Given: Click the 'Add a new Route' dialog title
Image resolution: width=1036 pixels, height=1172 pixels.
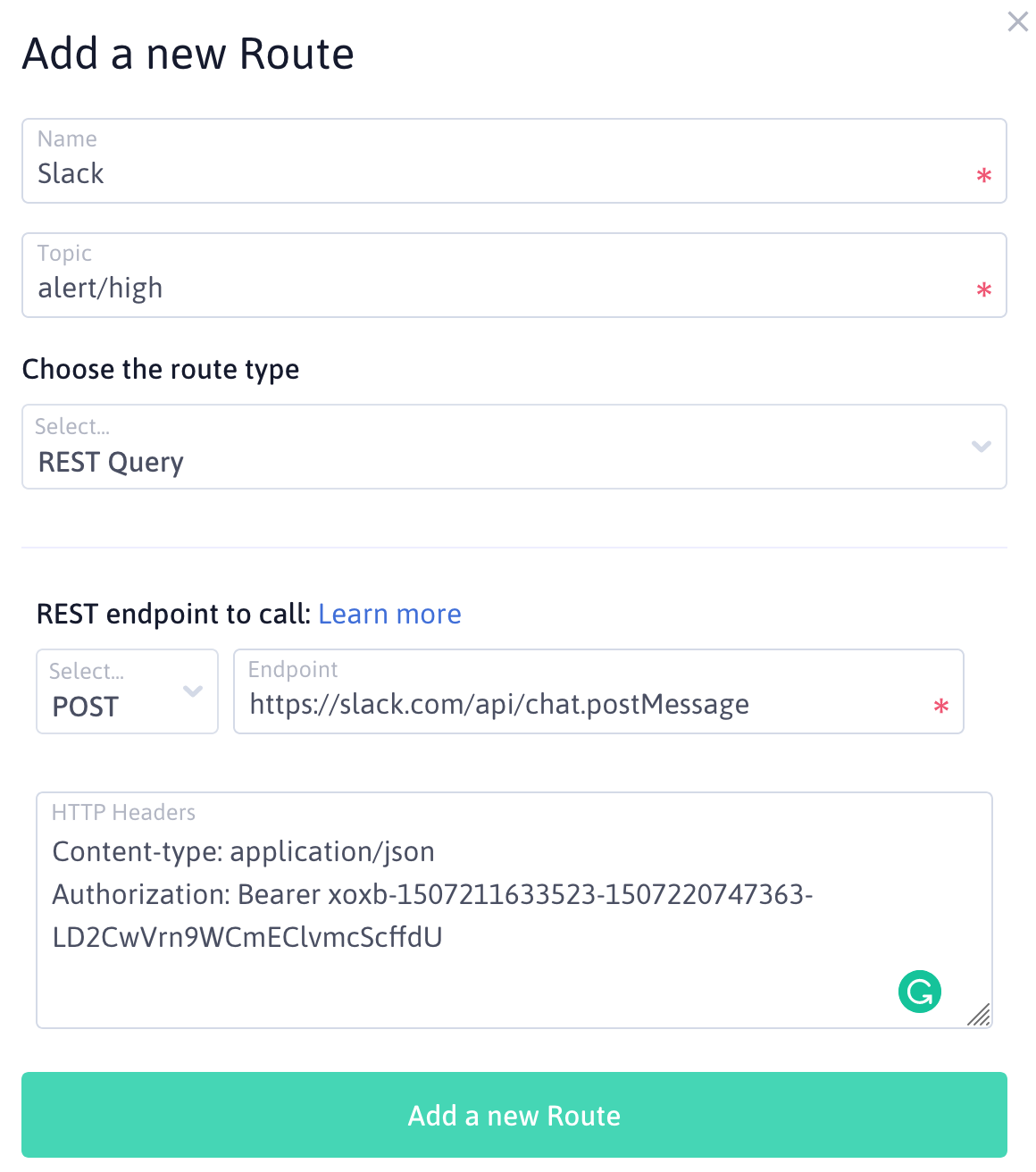Looking at the screenshot, I should click(188, 54).
